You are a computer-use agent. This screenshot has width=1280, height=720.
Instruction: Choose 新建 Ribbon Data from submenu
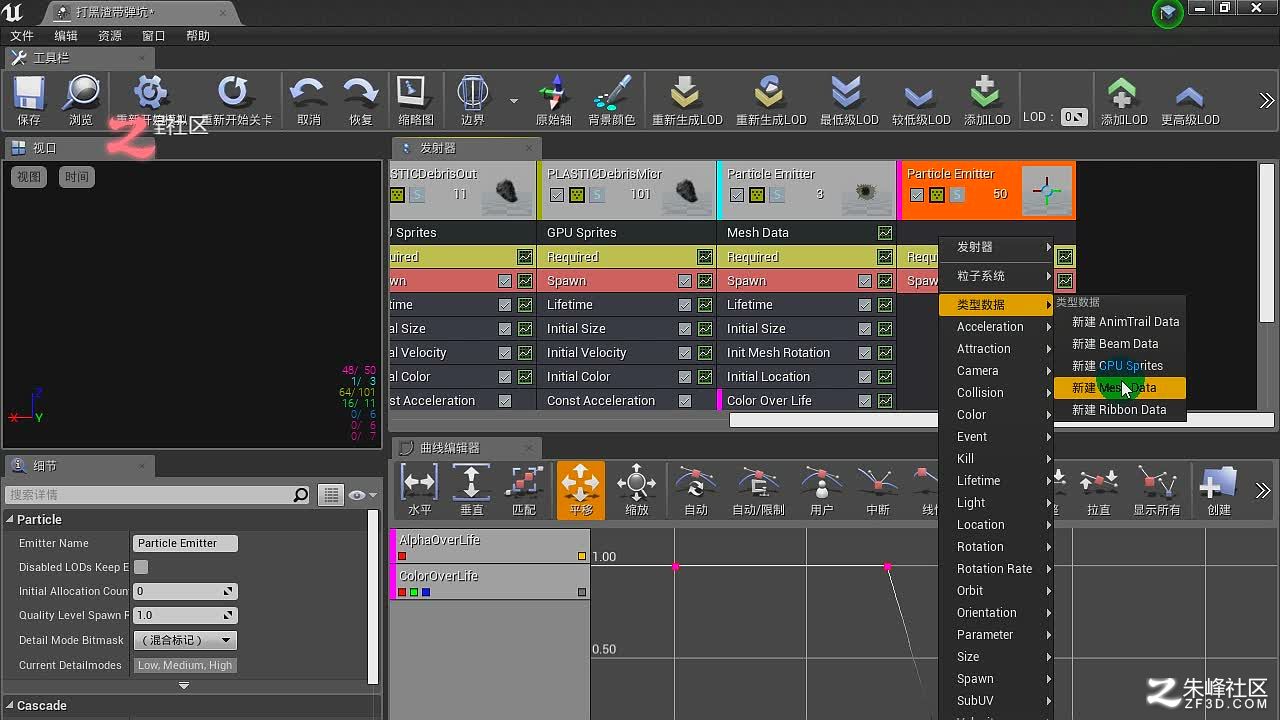[1120, 410]
